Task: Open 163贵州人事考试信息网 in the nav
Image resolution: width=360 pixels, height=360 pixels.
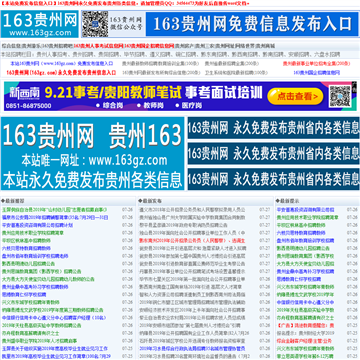Action: 98,46
